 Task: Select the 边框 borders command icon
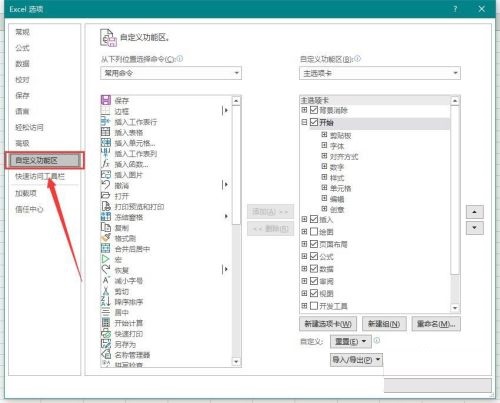coord(106,111)
